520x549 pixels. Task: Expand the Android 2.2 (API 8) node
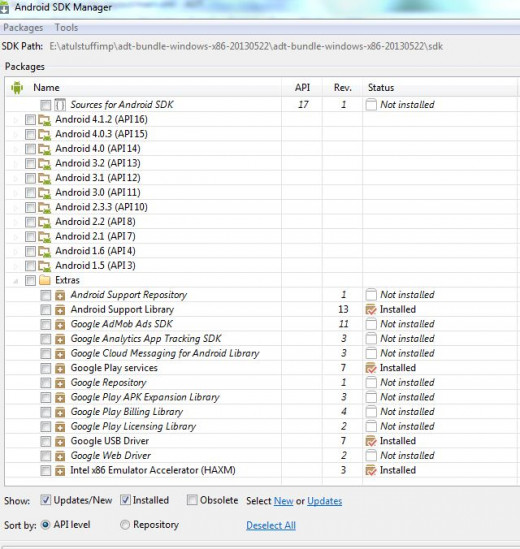pos(15,222)
